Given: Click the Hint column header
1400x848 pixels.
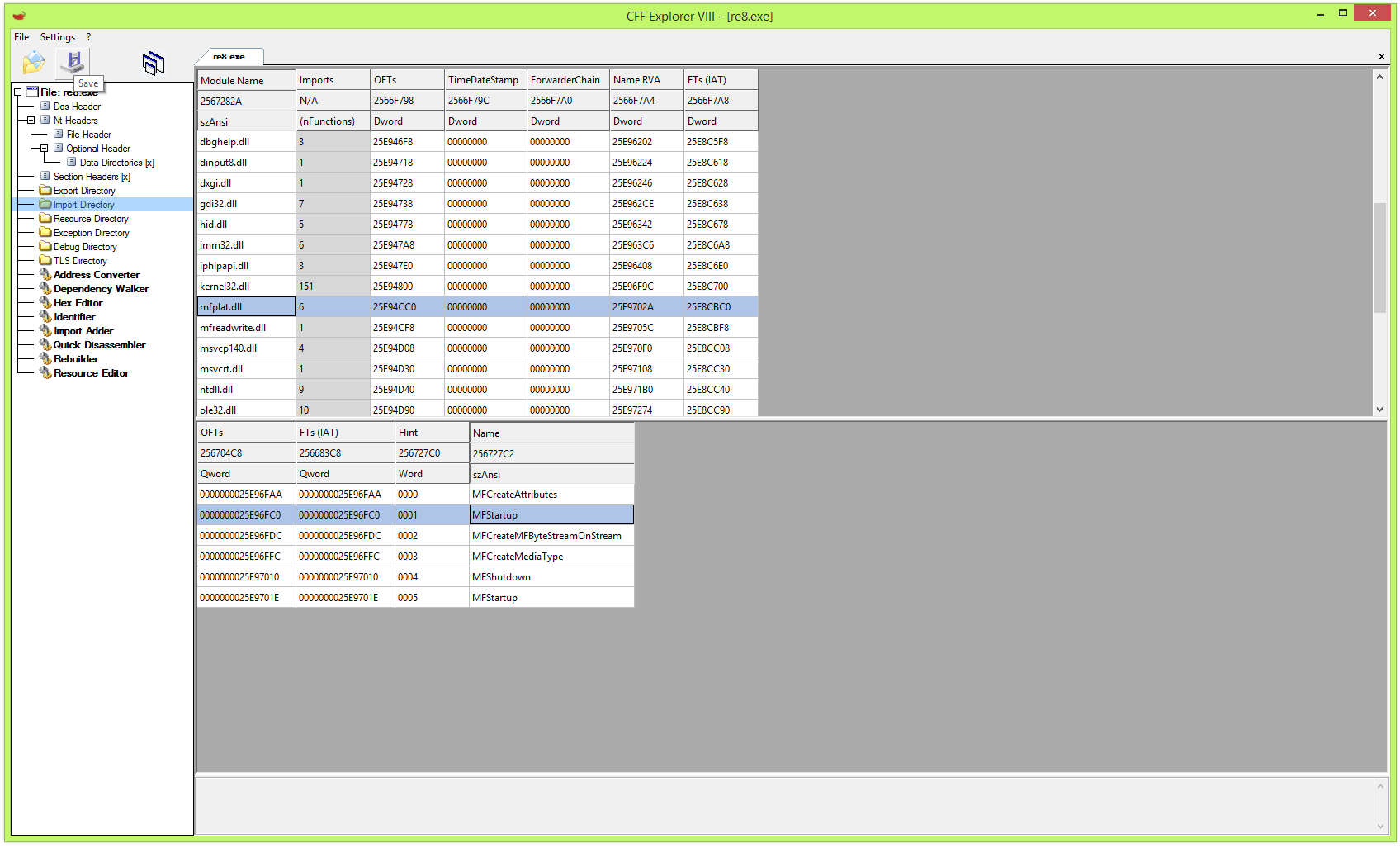Looking at the screenshot, I should tap(432, 433).
